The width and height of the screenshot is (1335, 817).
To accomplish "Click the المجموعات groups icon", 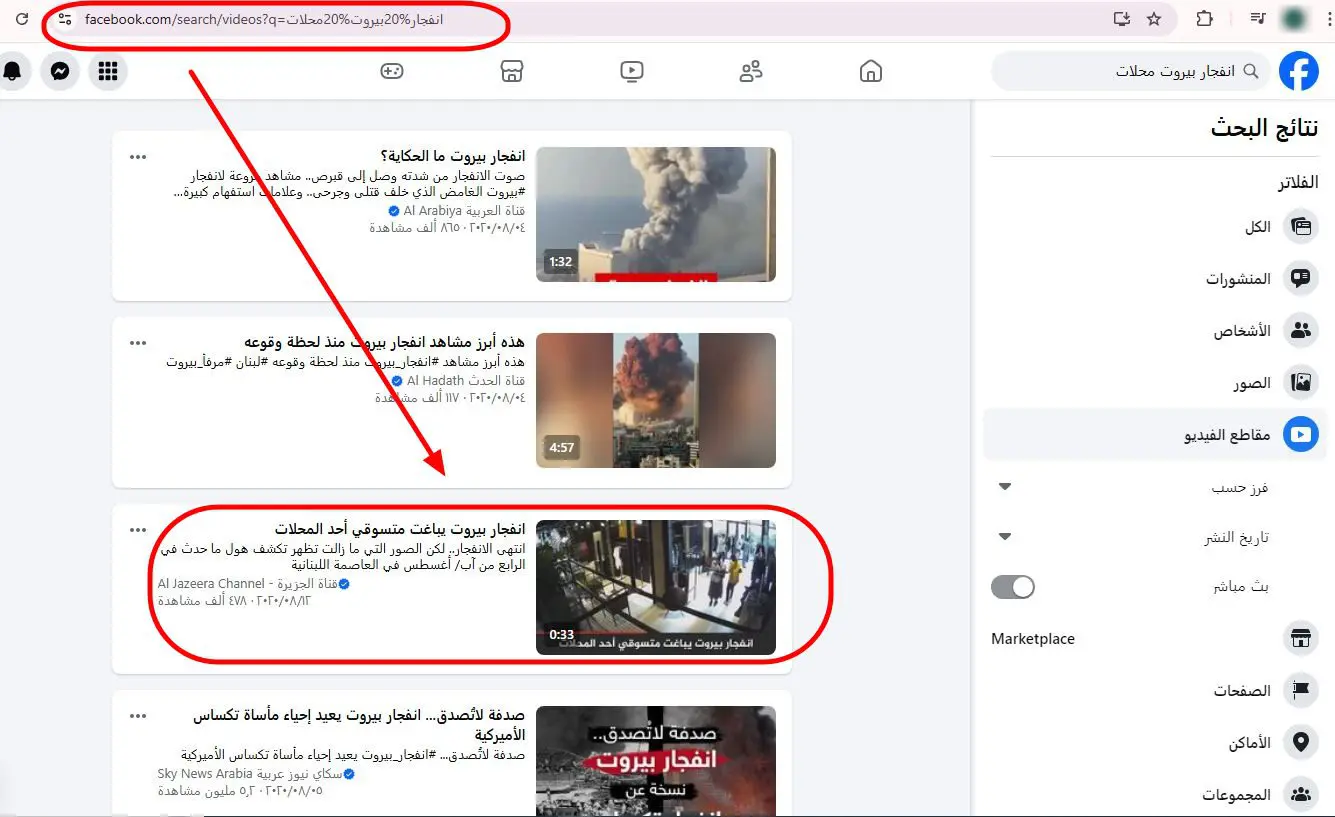I will click(1301, 794).
